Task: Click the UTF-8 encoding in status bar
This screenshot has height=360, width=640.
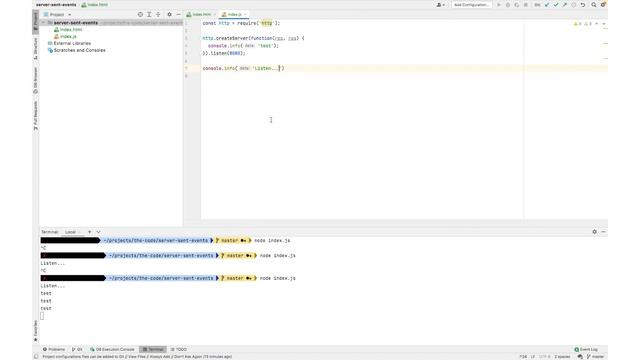Action: pyautogui.click(x=544, y=357)
